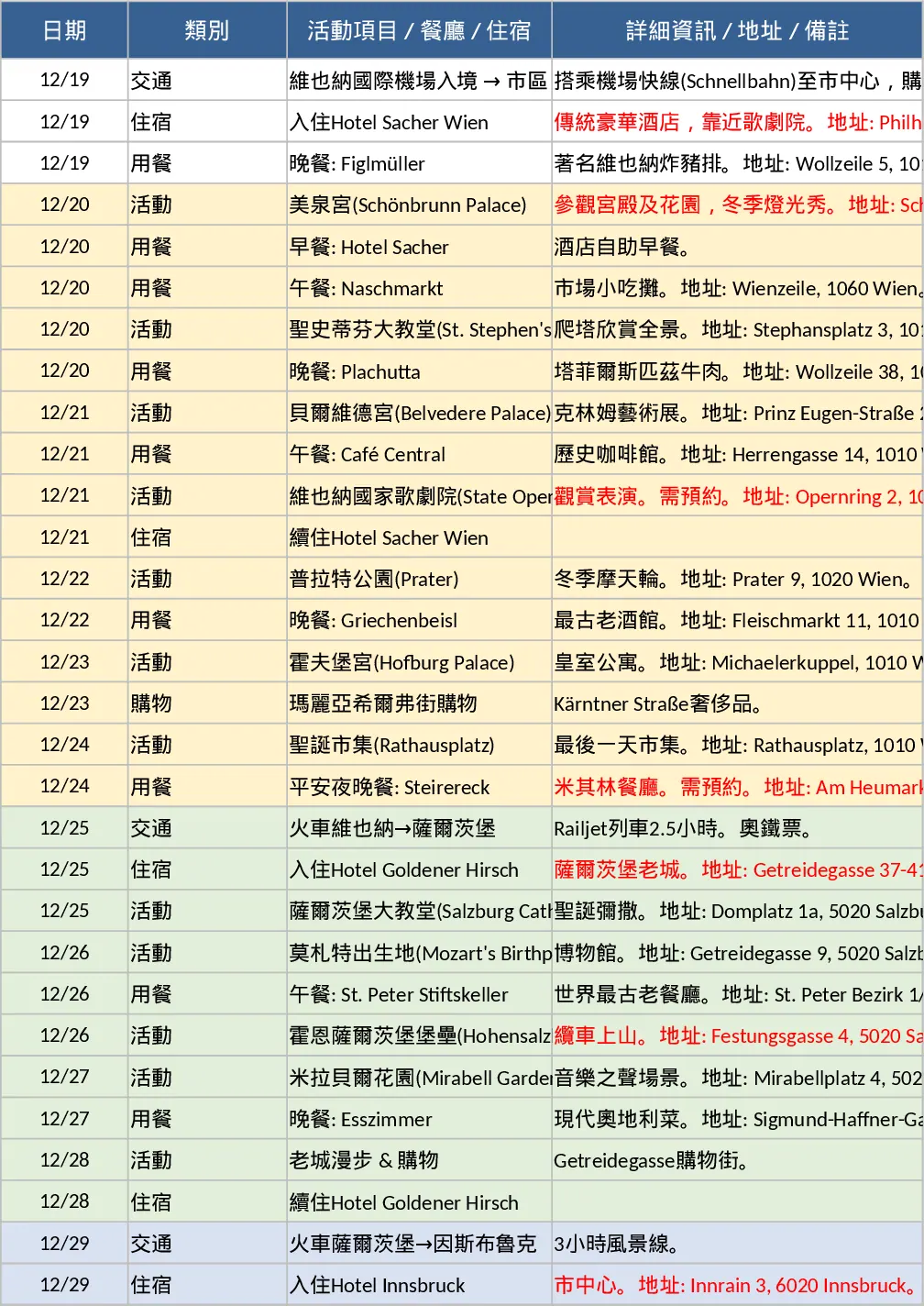Click the 塔菲爾斯匹茲牛肉 details cell

coord(738,371)
